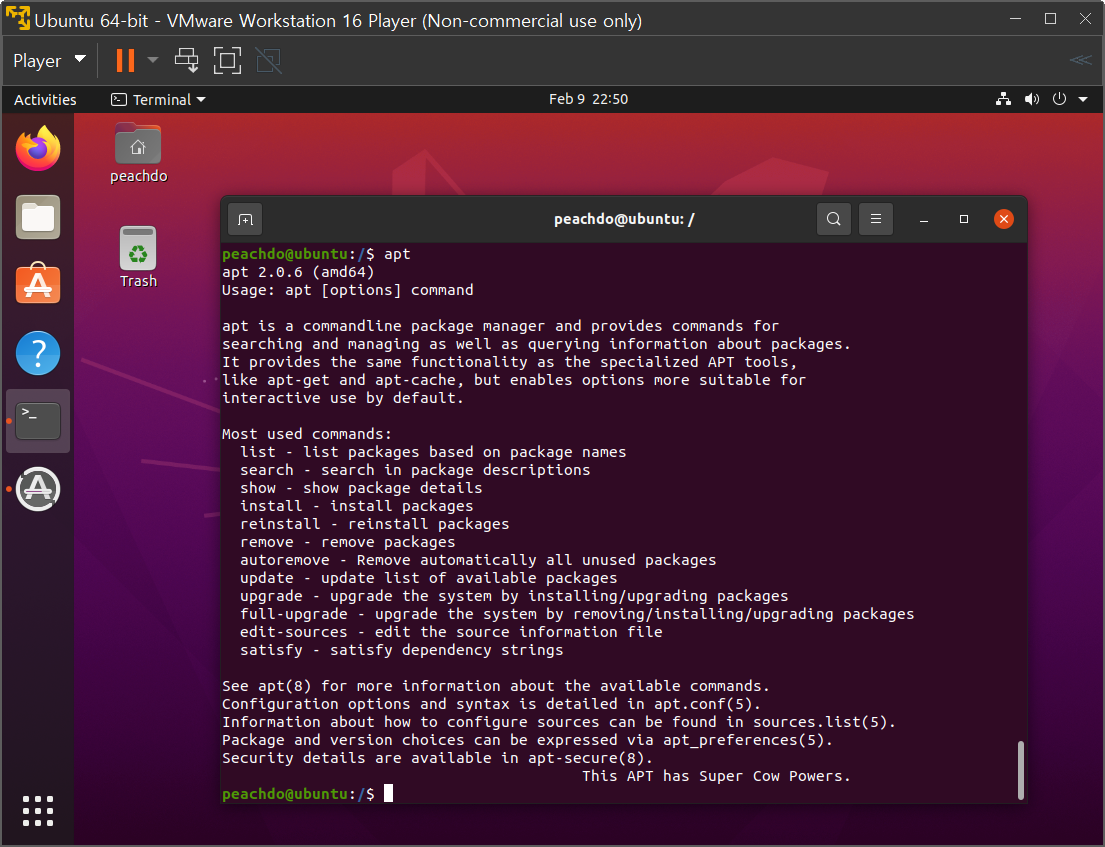Click the 'See apt(8) for more information' line
The image size is (1105, 847).
tap(495, 686)
